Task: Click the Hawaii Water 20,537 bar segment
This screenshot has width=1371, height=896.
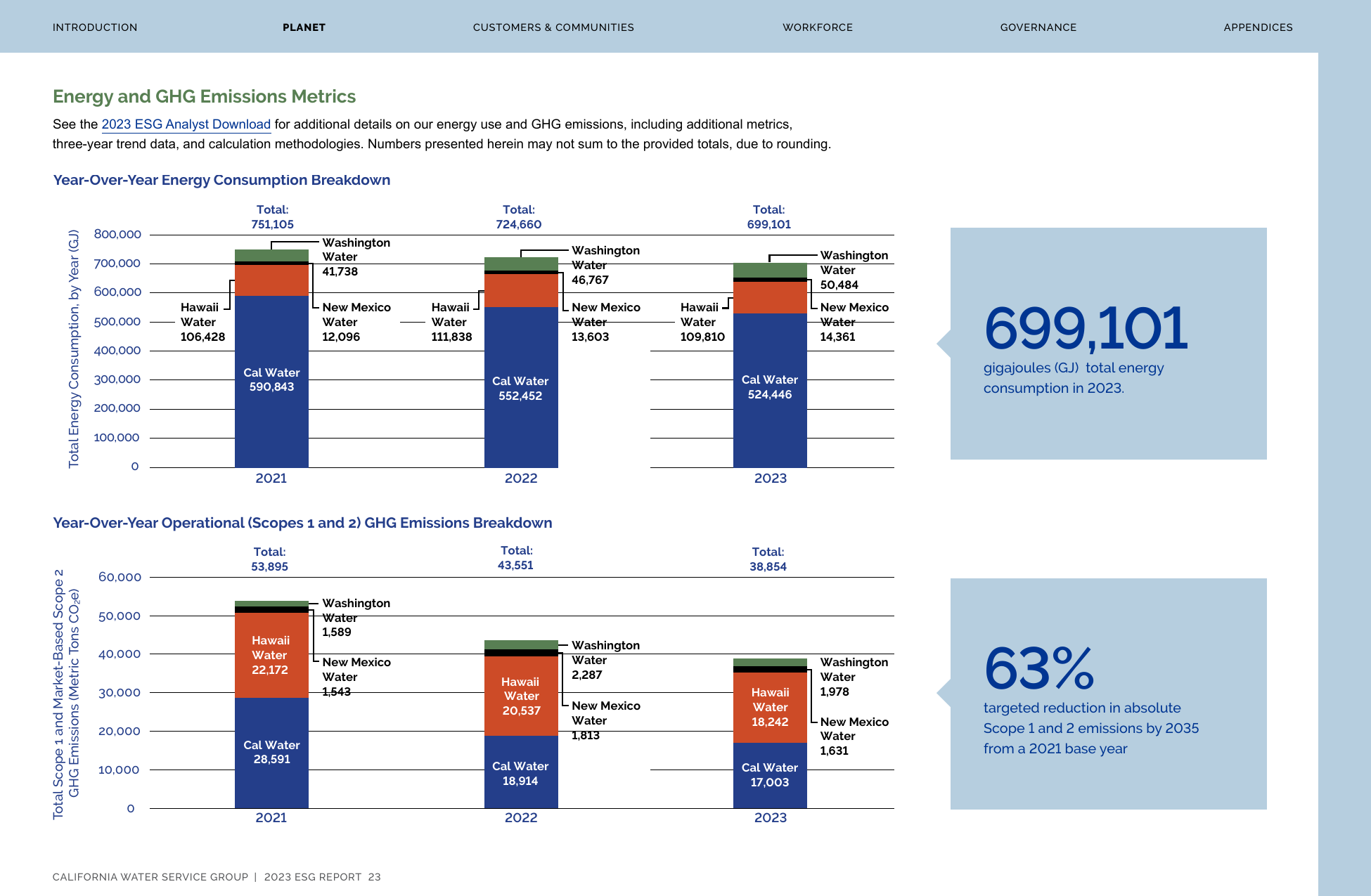Action: (521, 696)
